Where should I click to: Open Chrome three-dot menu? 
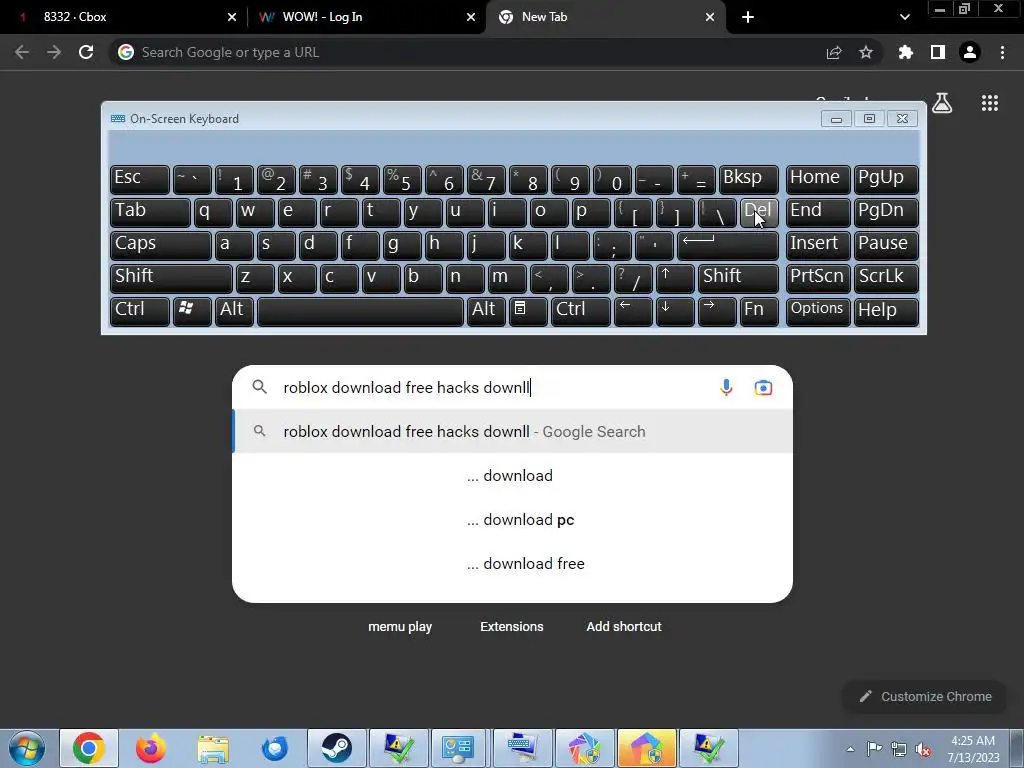point(1002,52)
